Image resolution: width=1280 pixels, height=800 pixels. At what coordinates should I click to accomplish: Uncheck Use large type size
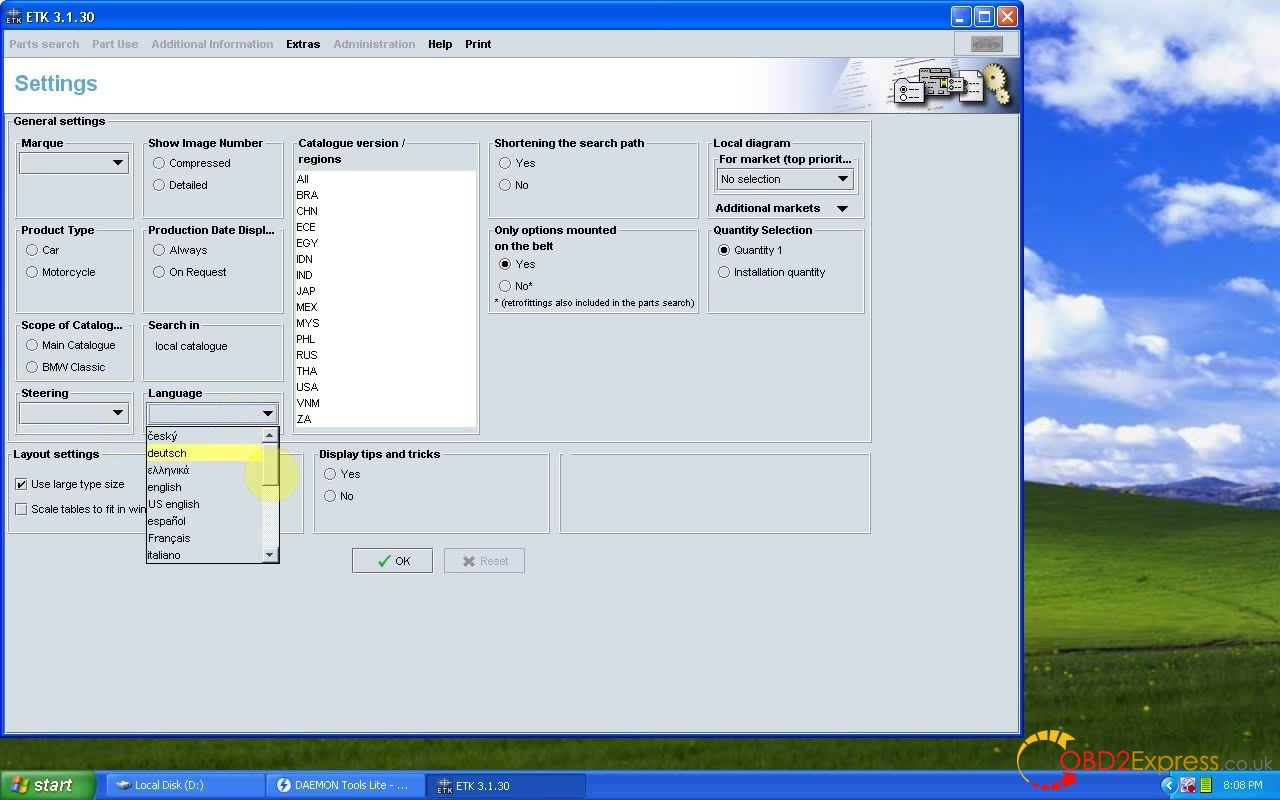pos(21,484)
